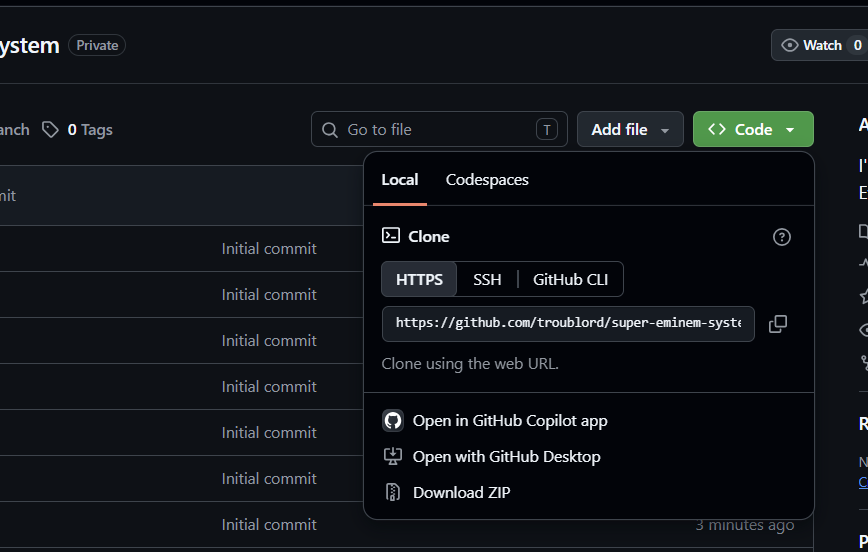Click the Watch count badge 0
This screenshot has width=868, height=552.
(857, 45)
